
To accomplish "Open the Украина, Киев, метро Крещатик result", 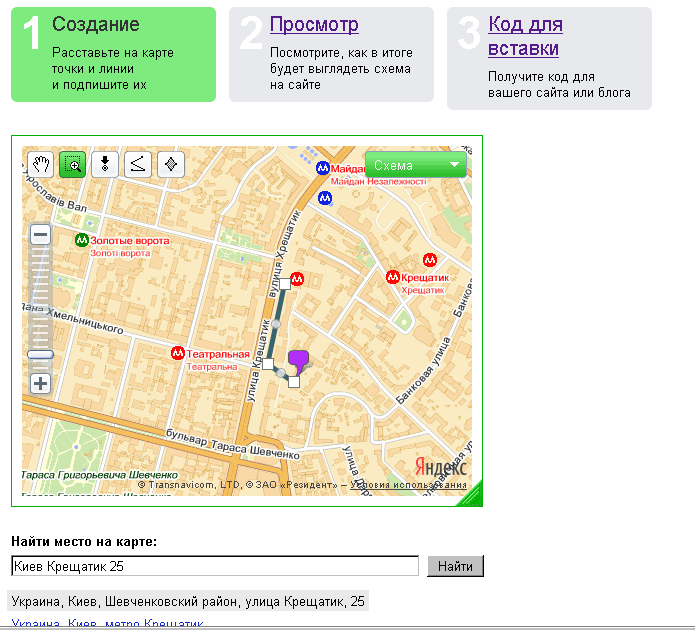I will (107, 622).
